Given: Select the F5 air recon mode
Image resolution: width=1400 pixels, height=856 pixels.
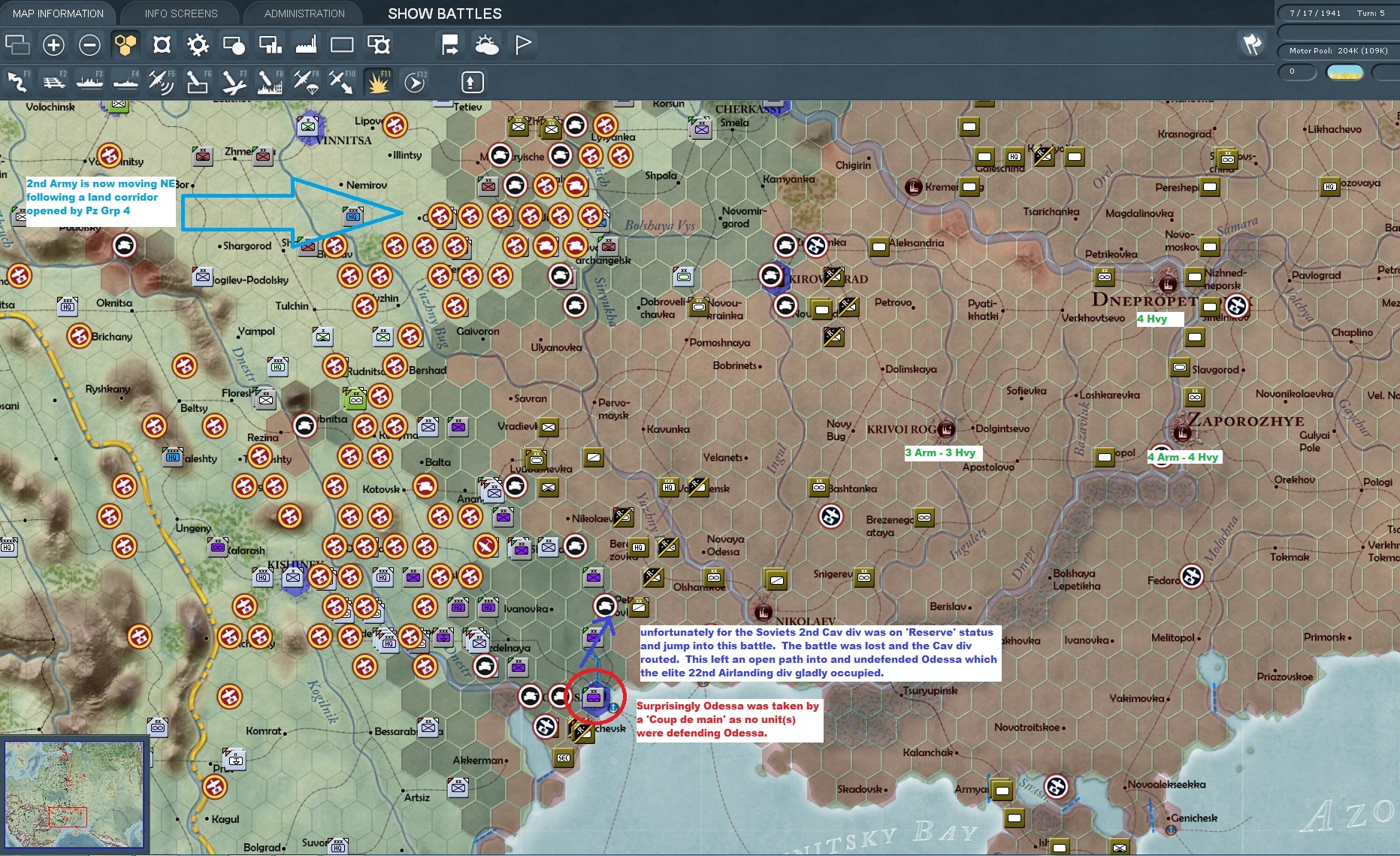Looking at the screenshot, I should click(x=162, y=81).
